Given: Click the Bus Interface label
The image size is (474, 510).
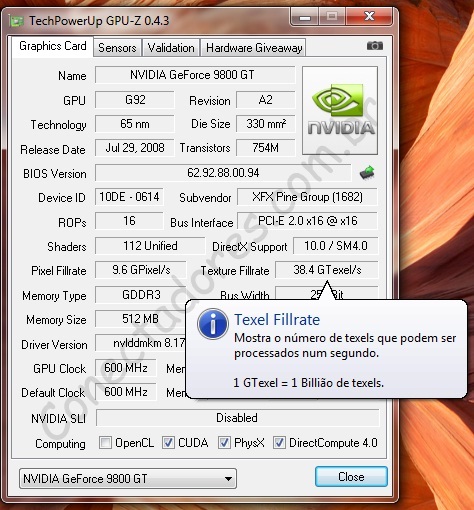Looking at the screenshot, I should (x=202, y=223).
